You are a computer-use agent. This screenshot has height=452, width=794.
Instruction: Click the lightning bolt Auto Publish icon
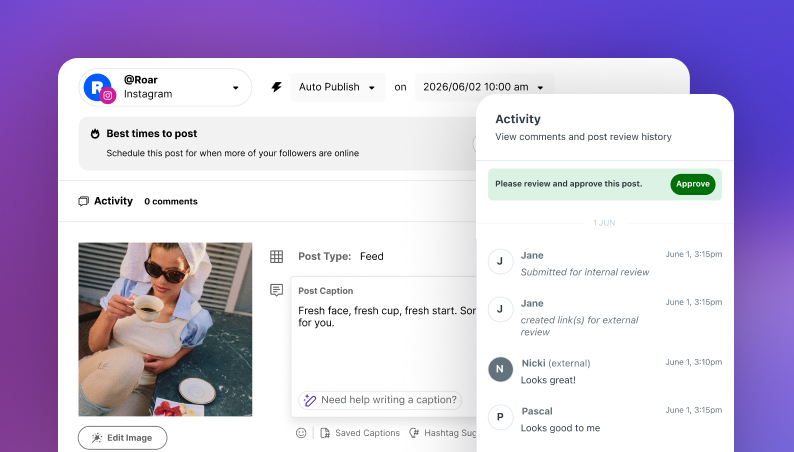click(276, 87)
